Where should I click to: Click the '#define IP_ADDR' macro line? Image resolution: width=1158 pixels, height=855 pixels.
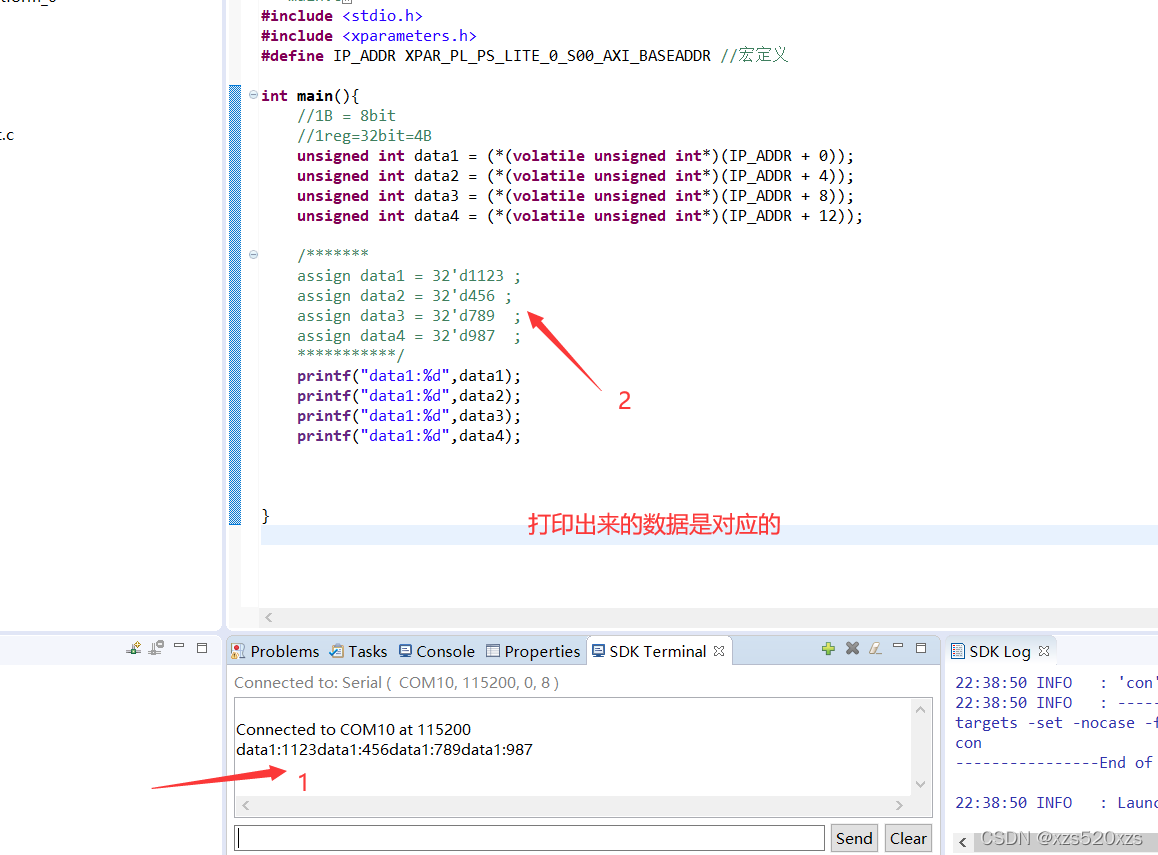[524, 55]
